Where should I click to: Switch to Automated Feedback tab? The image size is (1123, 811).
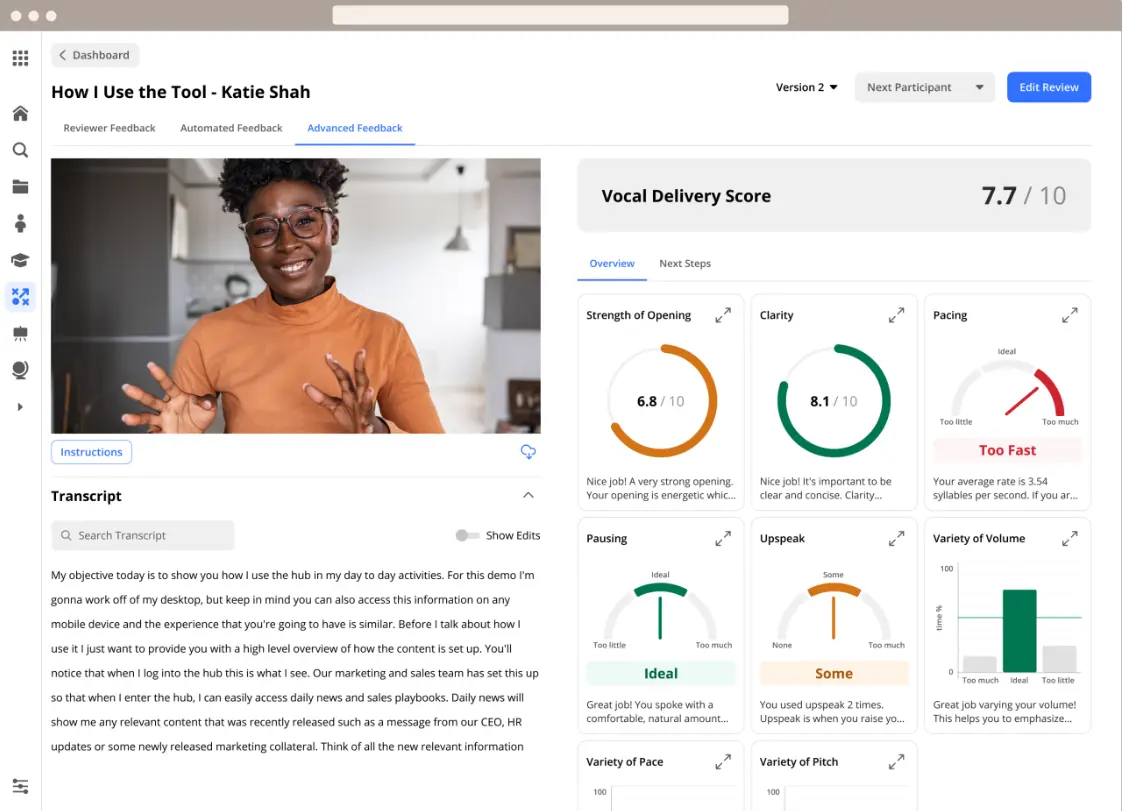(x=231, y=128)
